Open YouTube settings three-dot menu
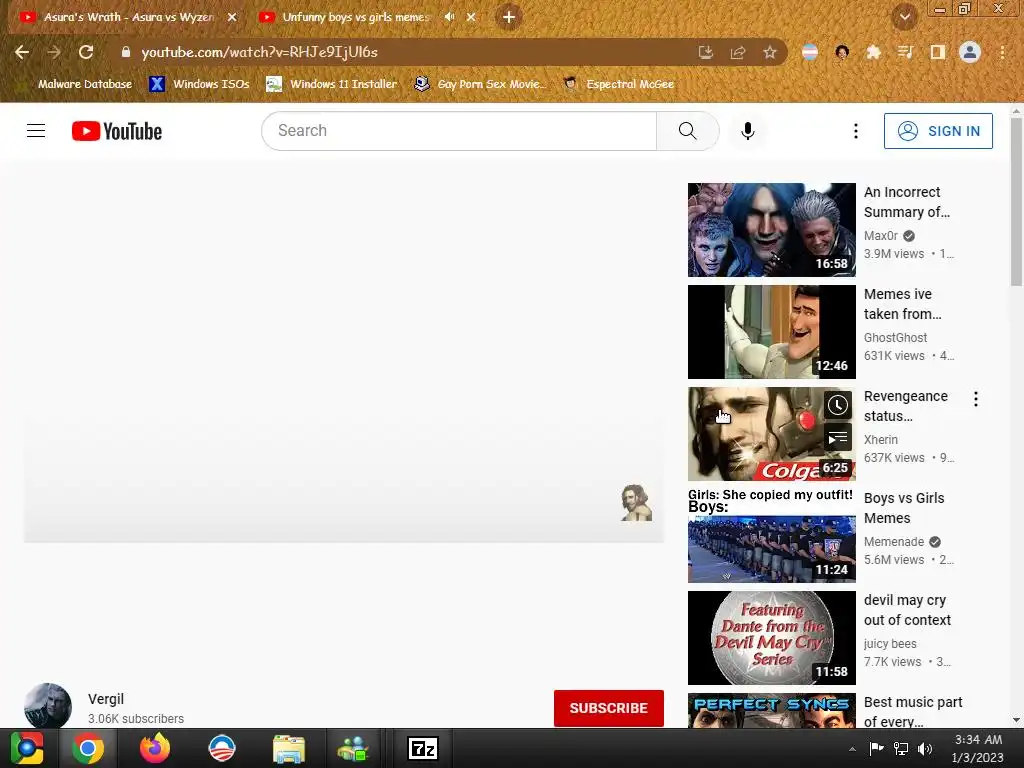This screenshot has height=768, width=1024. pos(856,131)
